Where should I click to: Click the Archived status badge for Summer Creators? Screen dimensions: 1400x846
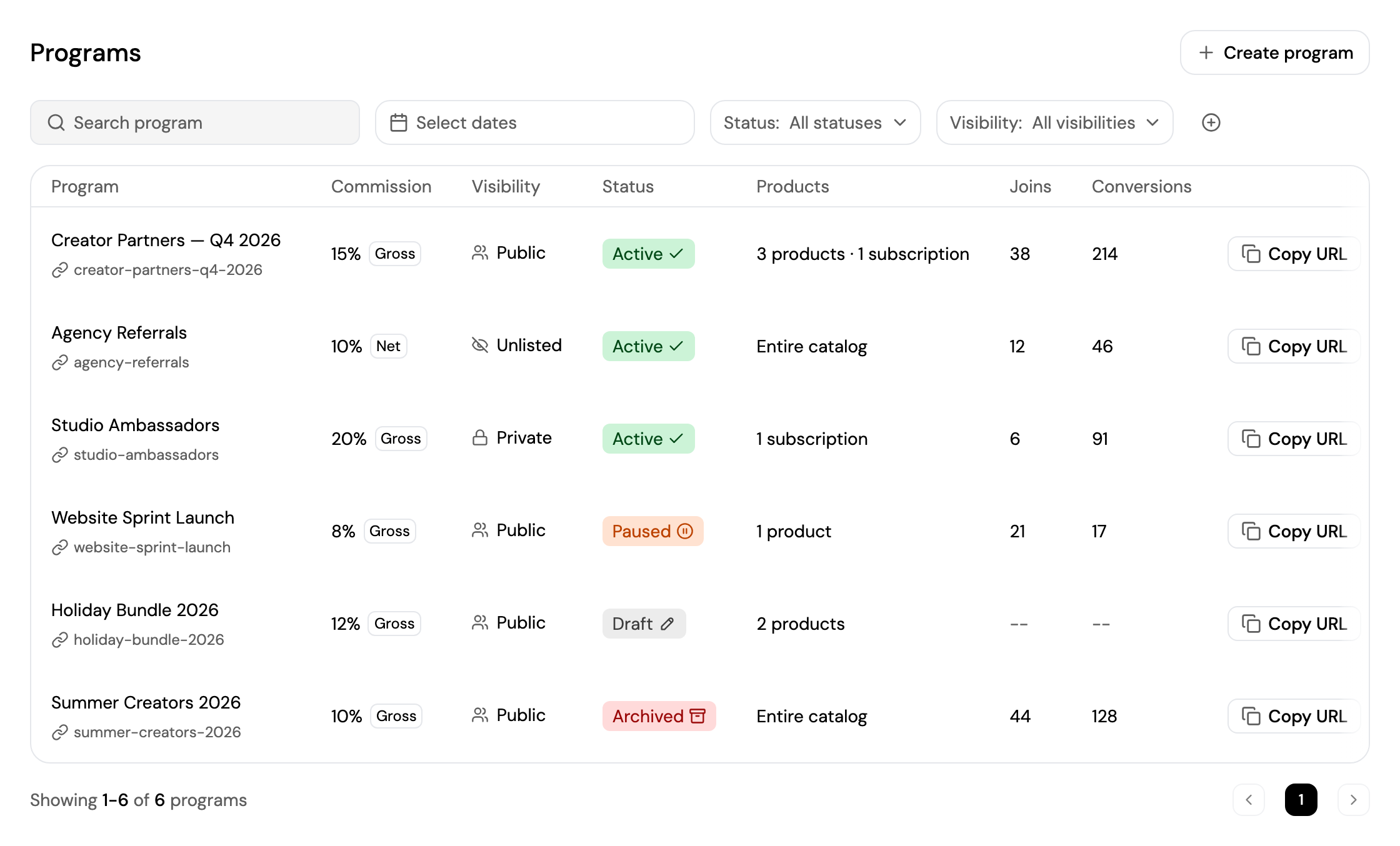pyautogui.click(x=659, y=716)
